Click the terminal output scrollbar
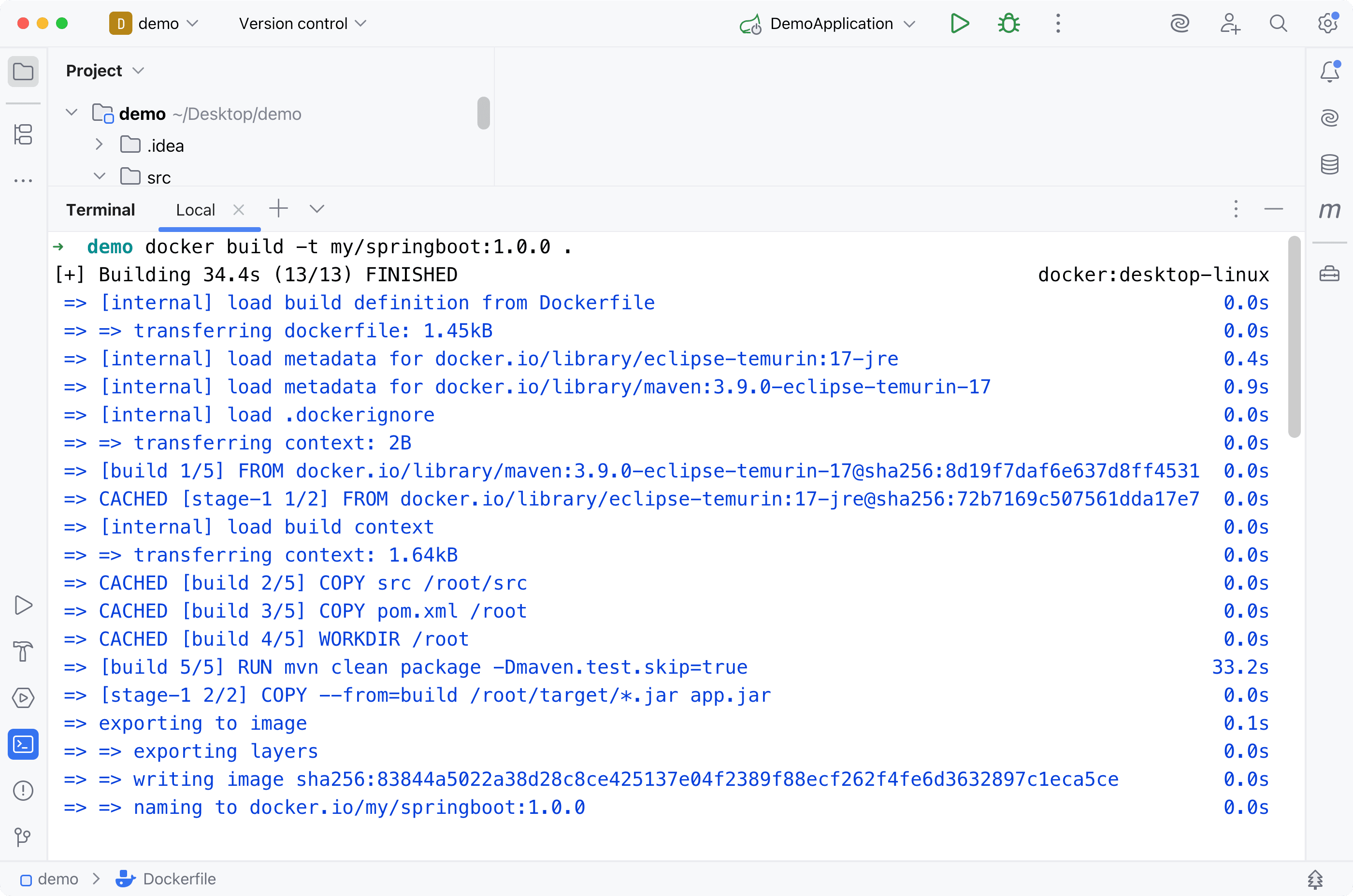 (1295, 337)
